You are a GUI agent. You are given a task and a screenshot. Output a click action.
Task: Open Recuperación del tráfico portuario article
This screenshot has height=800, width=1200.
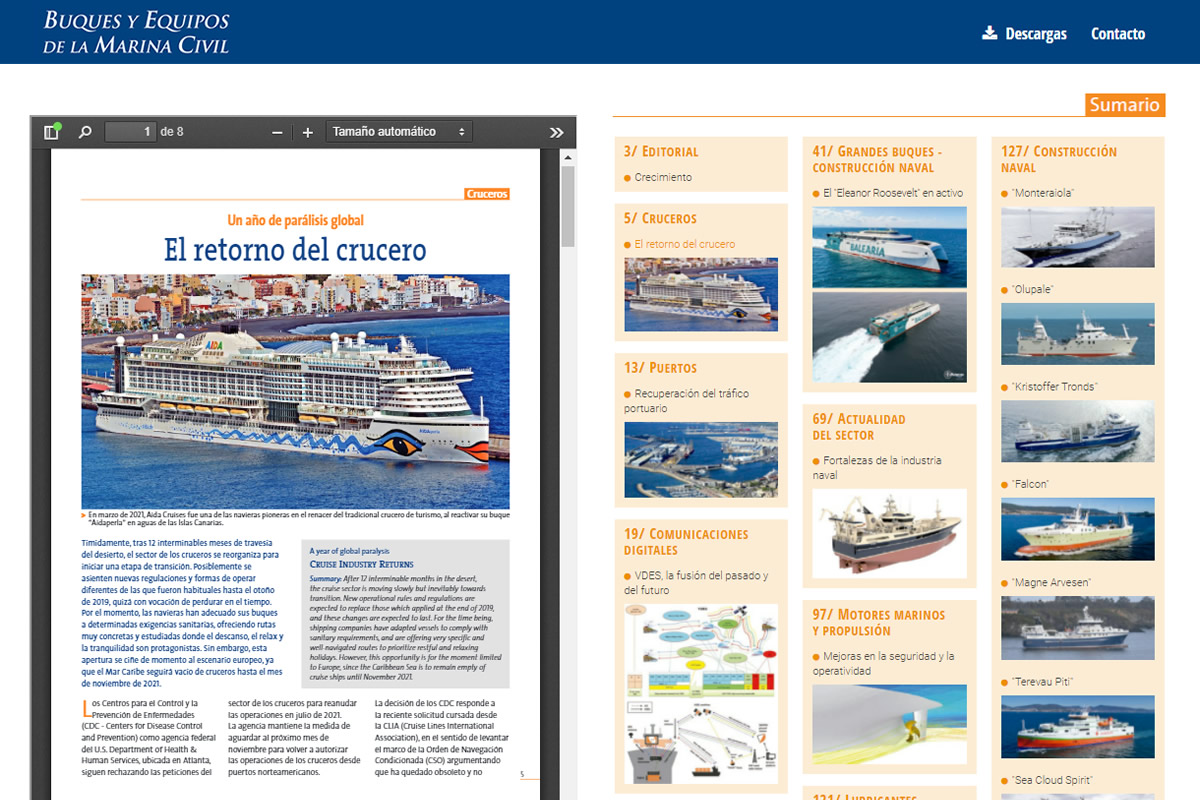pos(686,401)
